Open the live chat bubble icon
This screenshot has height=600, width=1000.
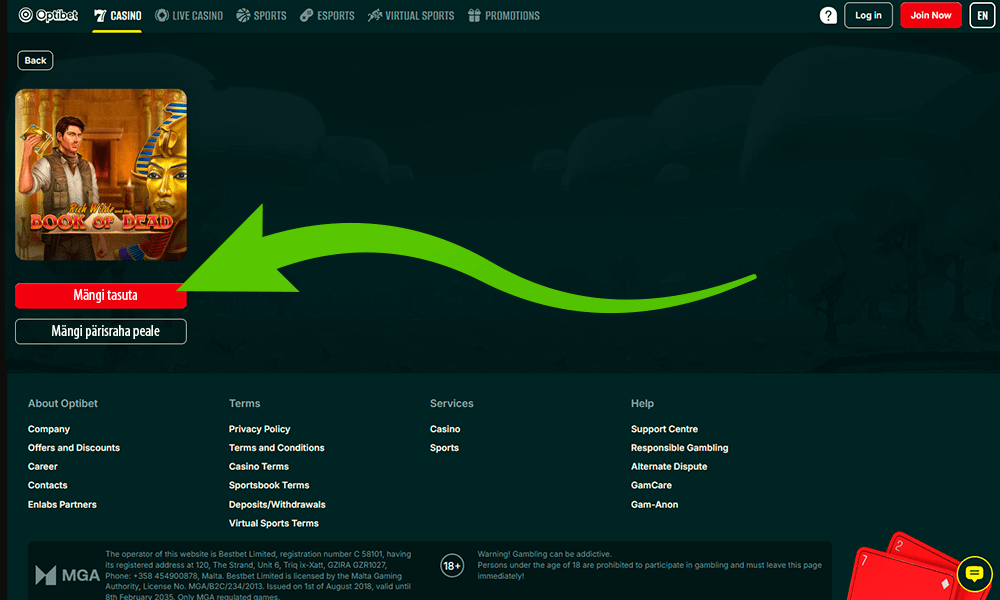973,574
